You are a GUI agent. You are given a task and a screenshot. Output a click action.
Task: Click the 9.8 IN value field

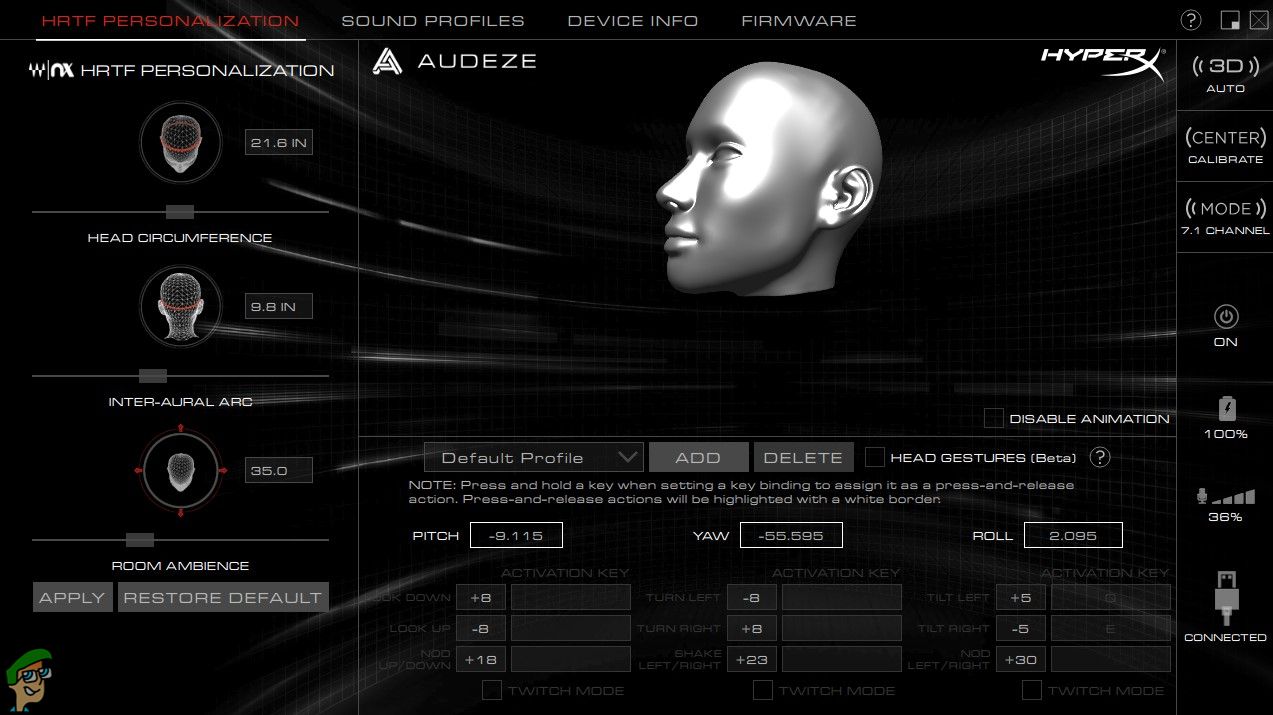(279, 306)
